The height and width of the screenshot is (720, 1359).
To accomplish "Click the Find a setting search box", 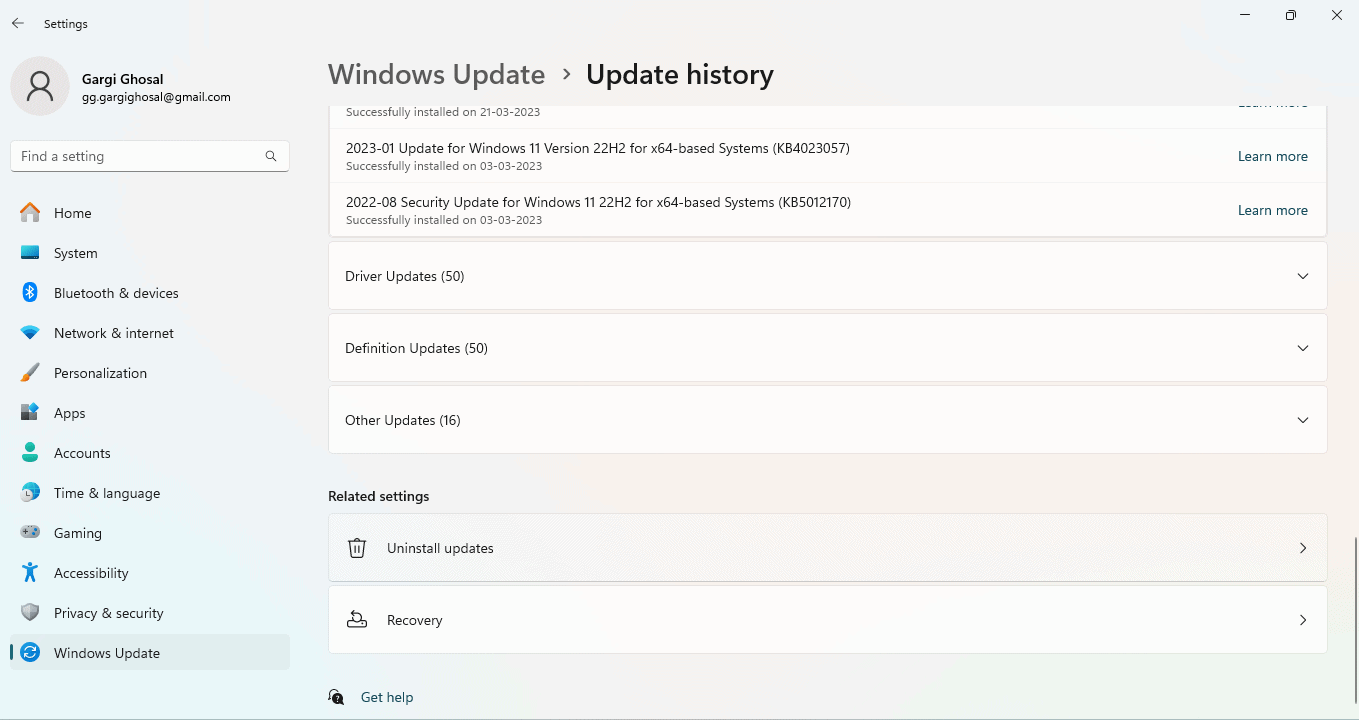I will [x=149, y=156].
